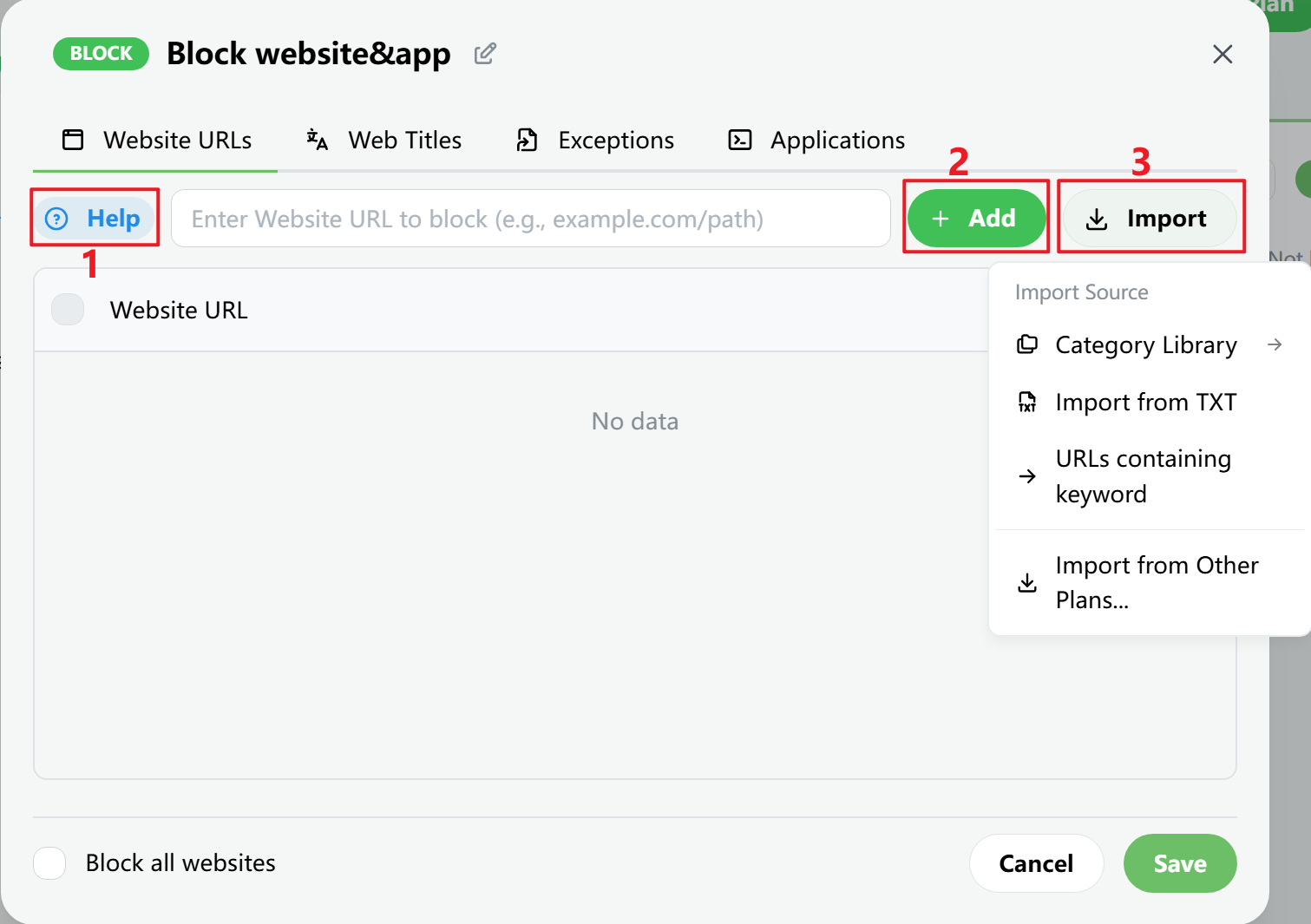Click the green Add button
1311x924 pixels.
976,218
